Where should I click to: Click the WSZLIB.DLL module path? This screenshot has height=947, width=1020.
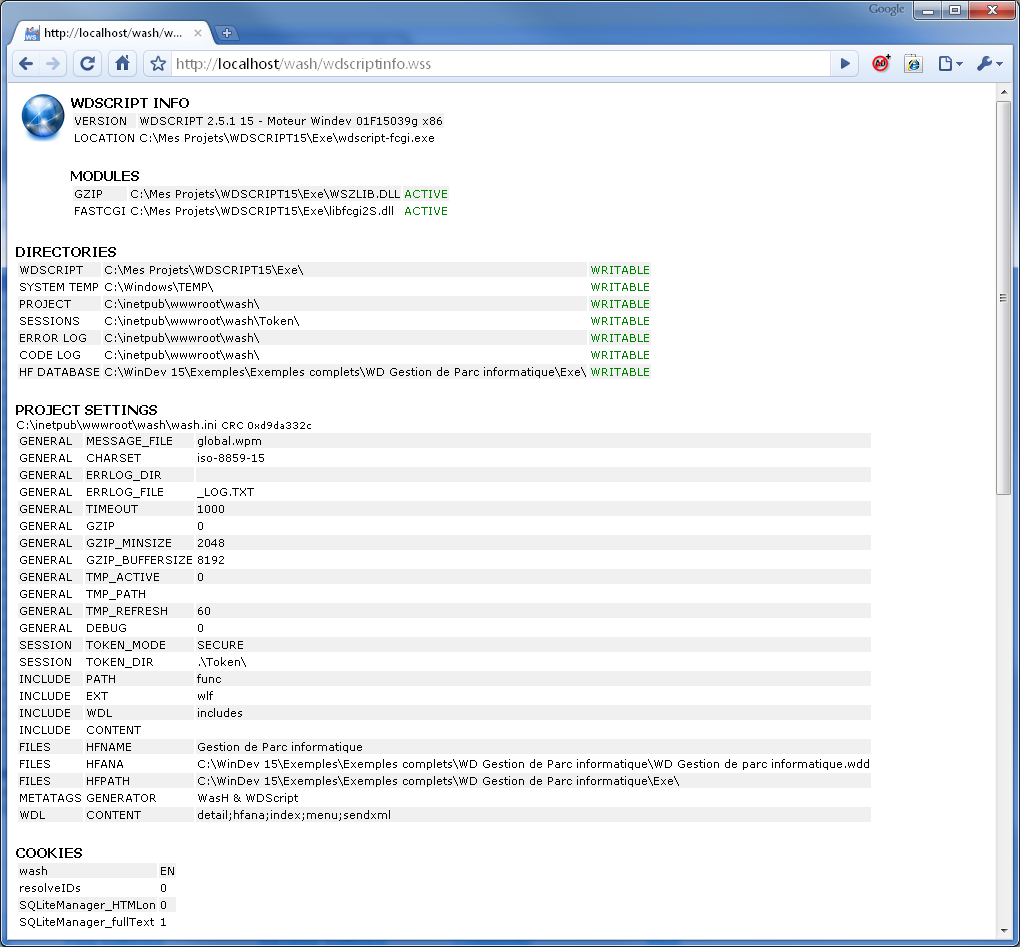point(265,194)
